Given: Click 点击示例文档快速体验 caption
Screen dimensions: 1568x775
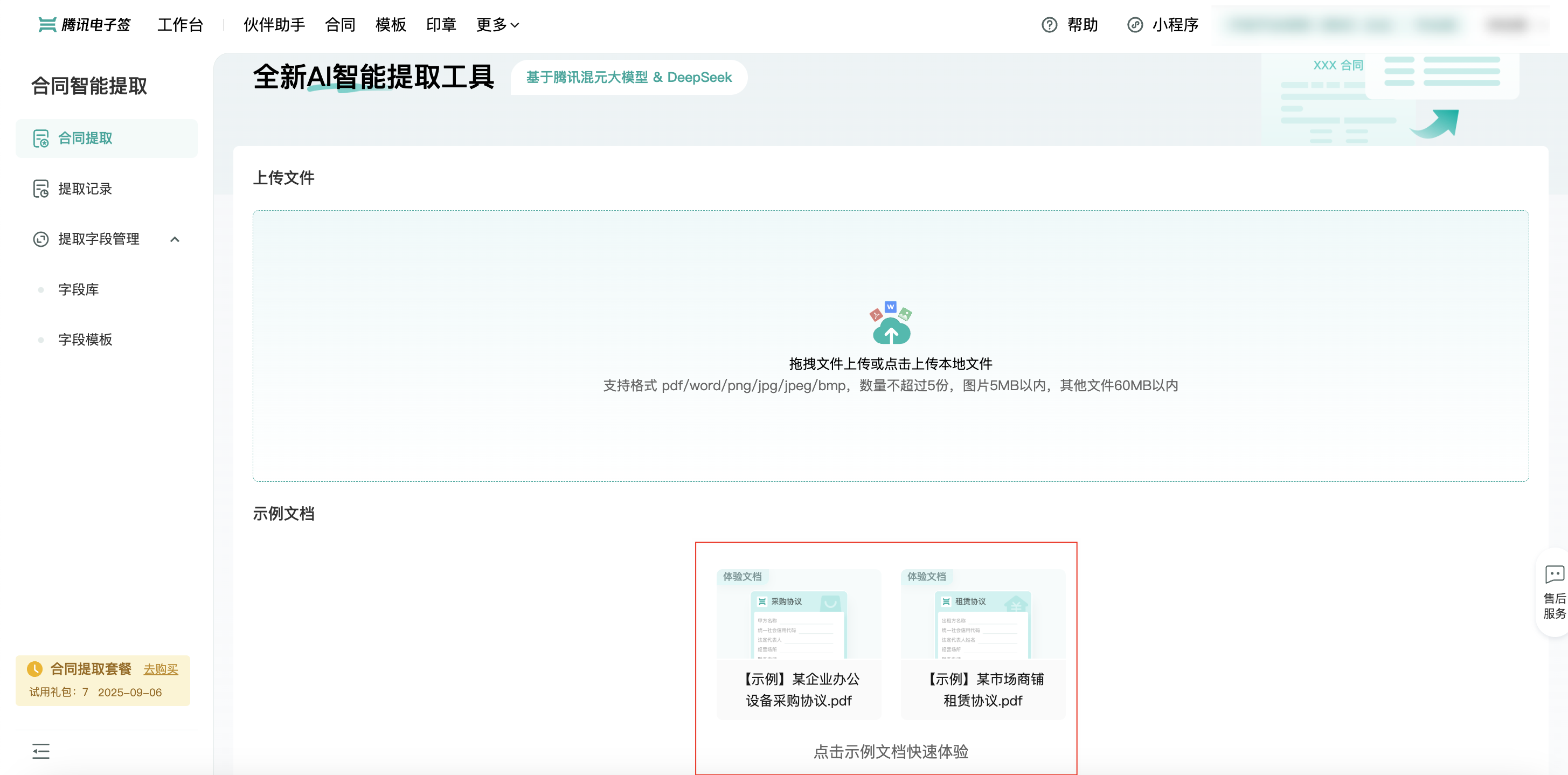Looking at the screenshot, I should pyautogui.click(x=891, y=752).
